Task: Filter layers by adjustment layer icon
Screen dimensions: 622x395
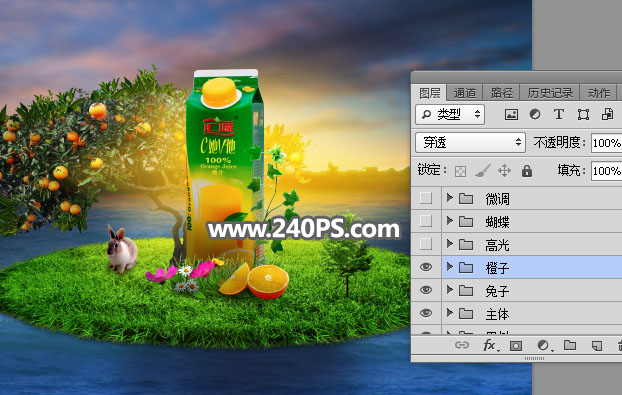Action: coord(535,115)
